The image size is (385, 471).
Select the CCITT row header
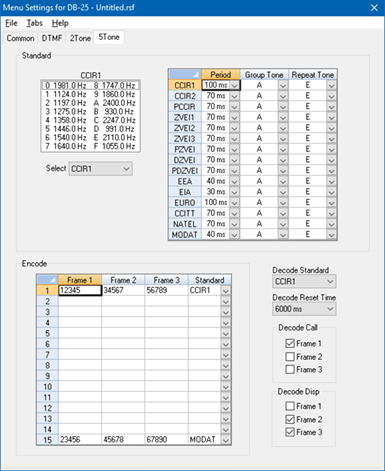click(185, 213)
